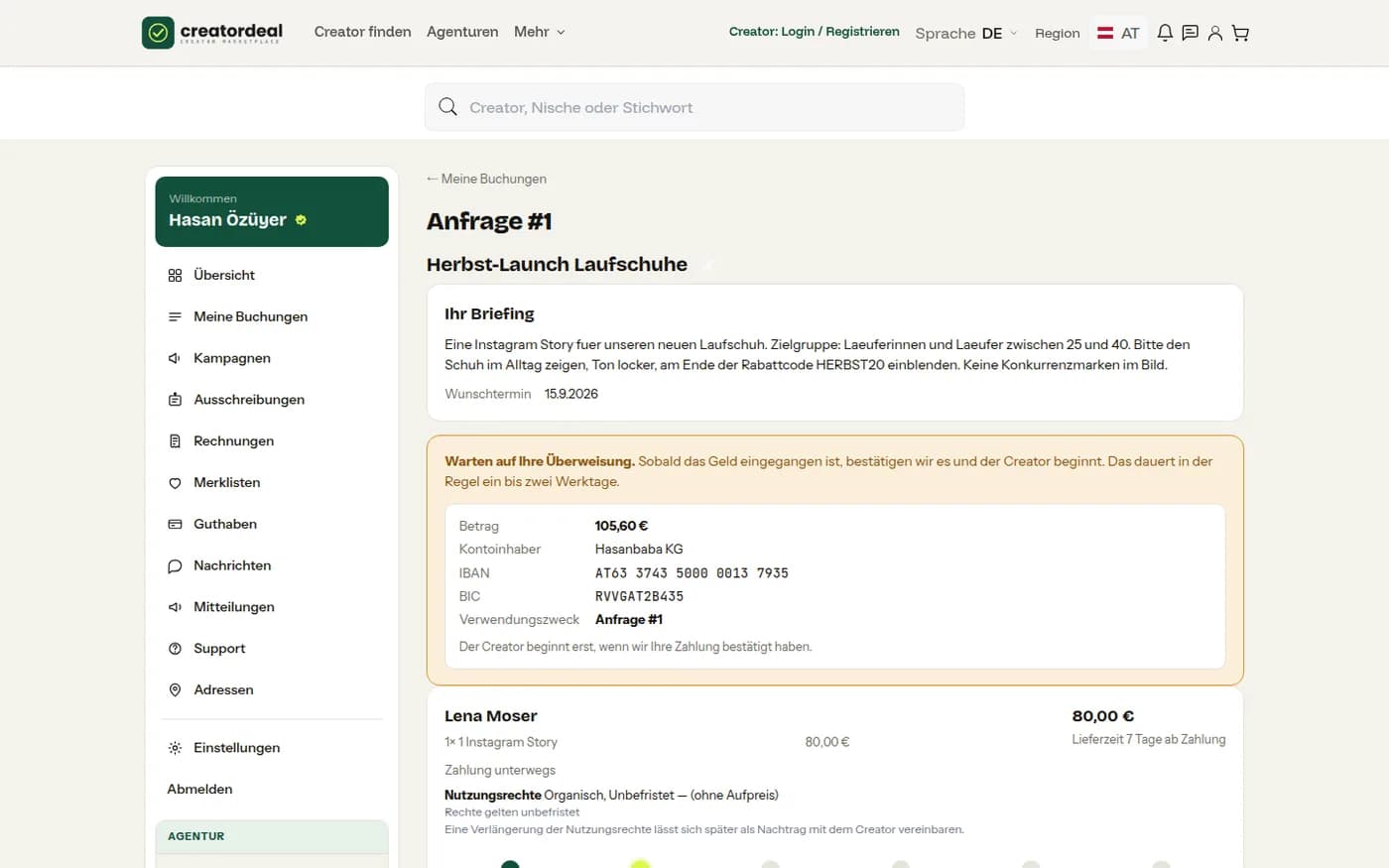Screen dimensions: 1389x868
Task: Click the Übersicht grid icon
Action: coord(175,275)
